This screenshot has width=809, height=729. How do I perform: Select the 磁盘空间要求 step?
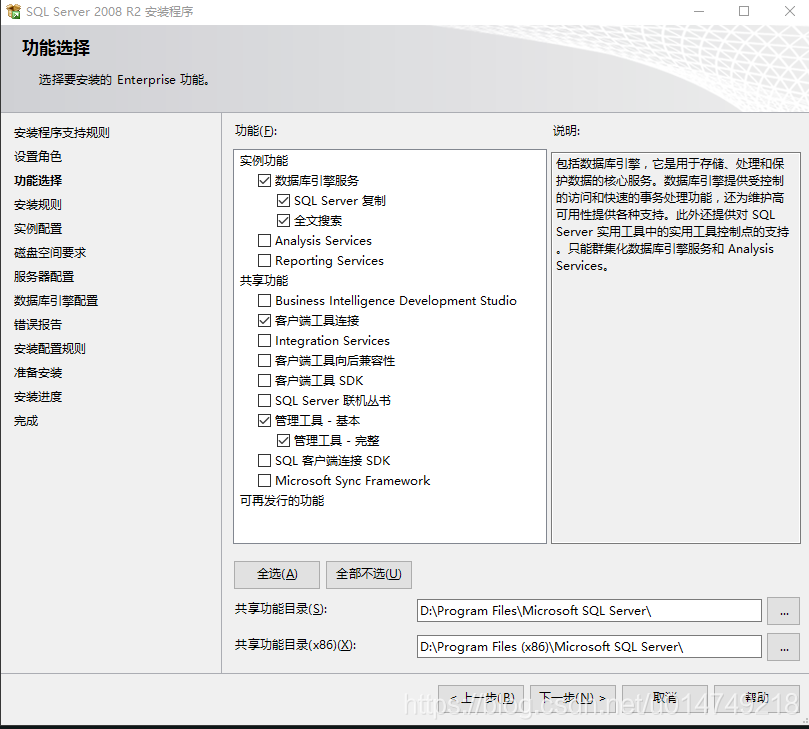click(50, 253)
